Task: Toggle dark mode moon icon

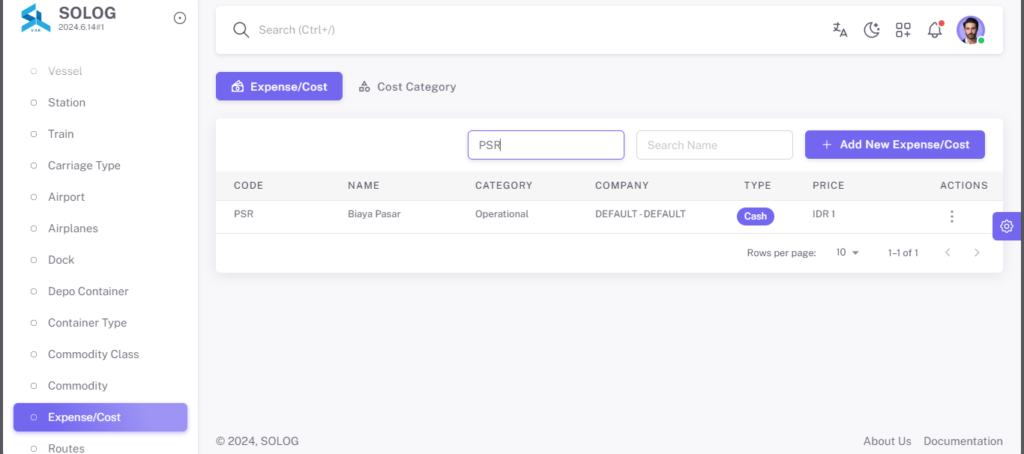Action: tap(872, 30)
